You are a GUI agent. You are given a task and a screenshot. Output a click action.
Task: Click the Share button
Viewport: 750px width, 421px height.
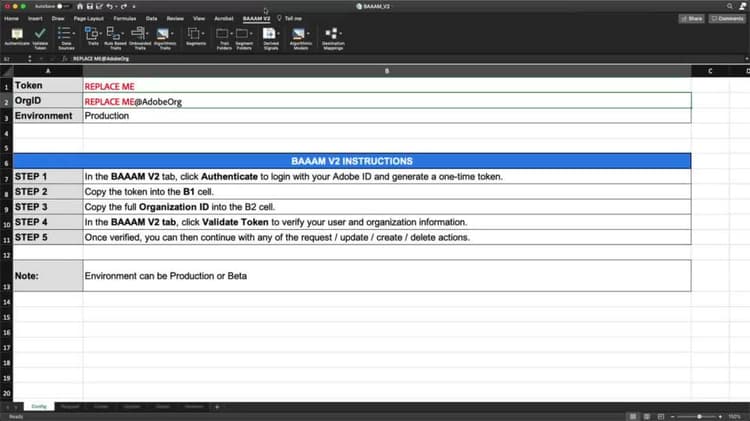[692, 19]
